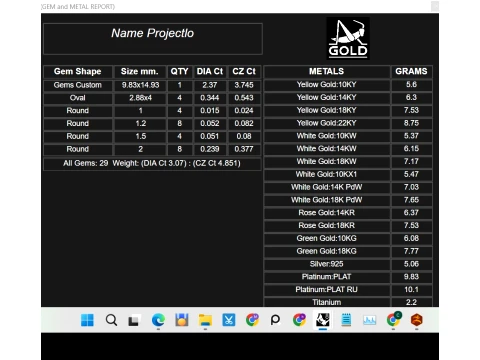Viewport: 480px width, 360px height.
Task: Click the DIA Ct column header
Action: [210, 72]
